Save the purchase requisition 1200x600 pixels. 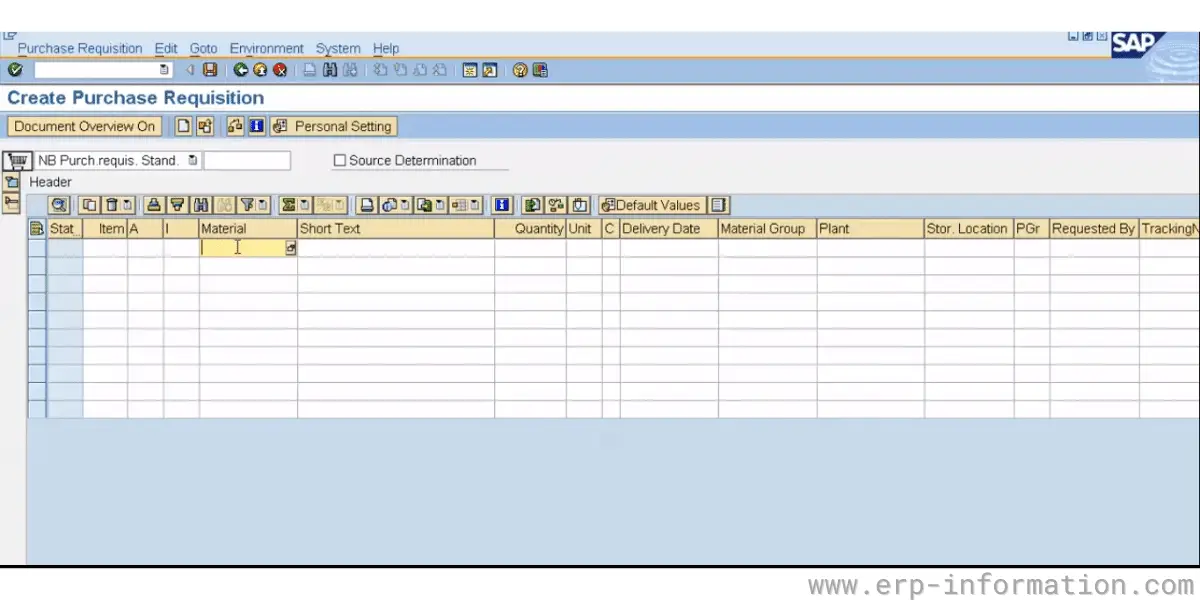tap(210, 69)
